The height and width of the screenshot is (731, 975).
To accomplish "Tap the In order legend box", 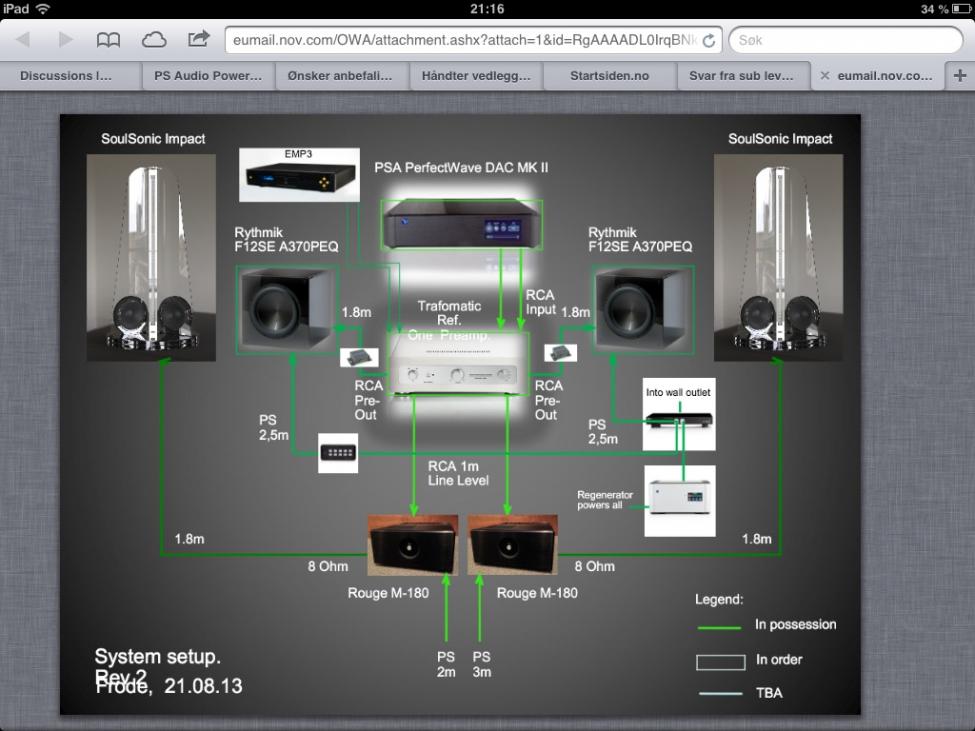I will [721, 663].
